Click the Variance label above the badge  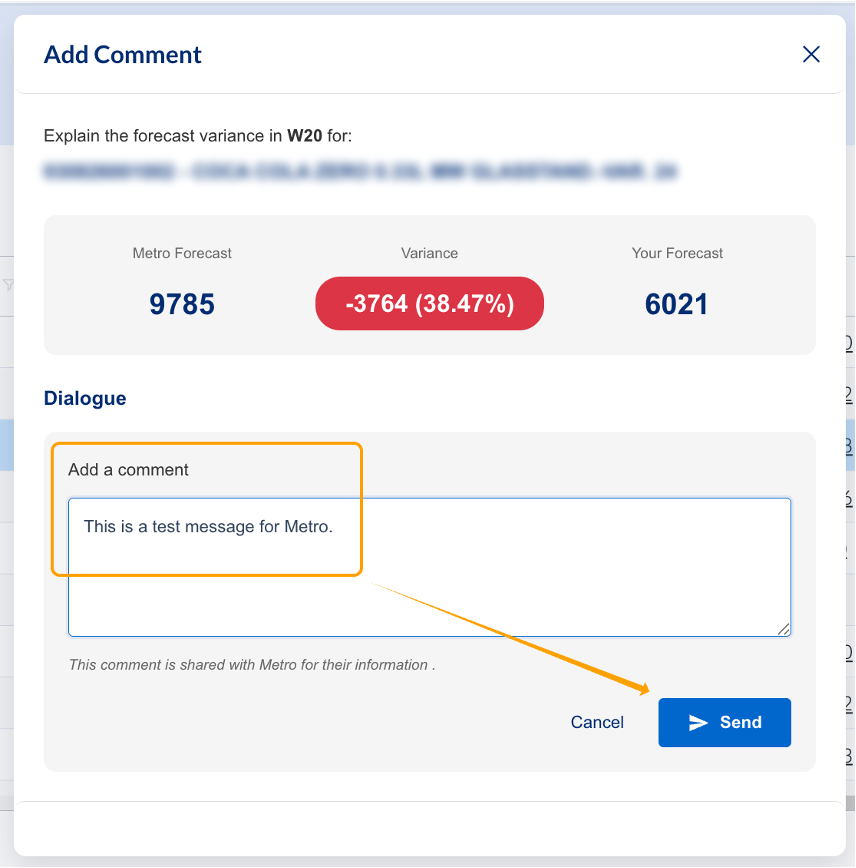(x=430, y=254)
